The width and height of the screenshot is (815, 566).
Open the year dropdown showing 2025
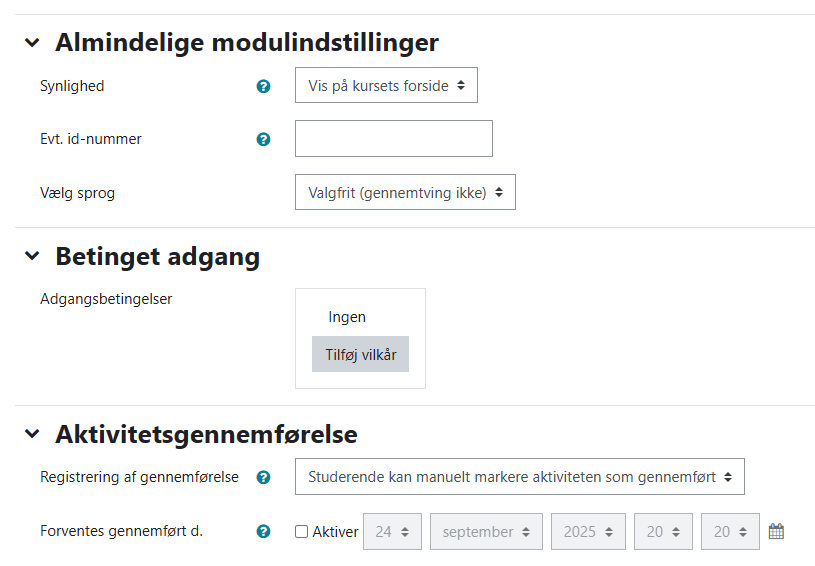click(588, 532)
